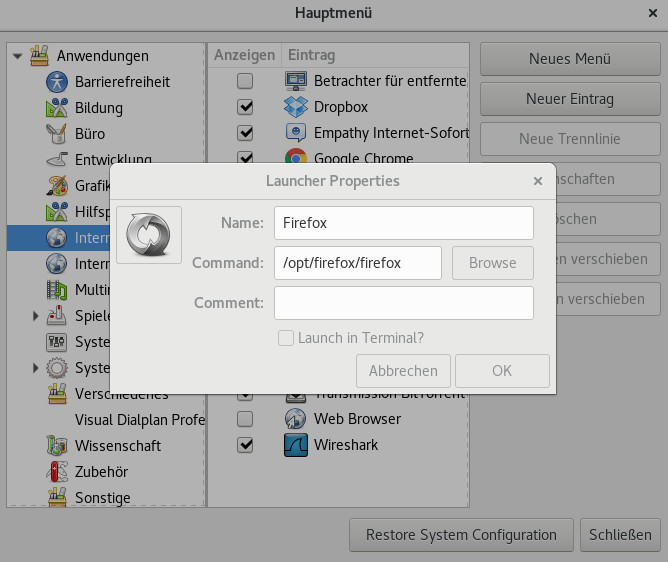Expand the System category arrow below Spiele

[36, 368]
